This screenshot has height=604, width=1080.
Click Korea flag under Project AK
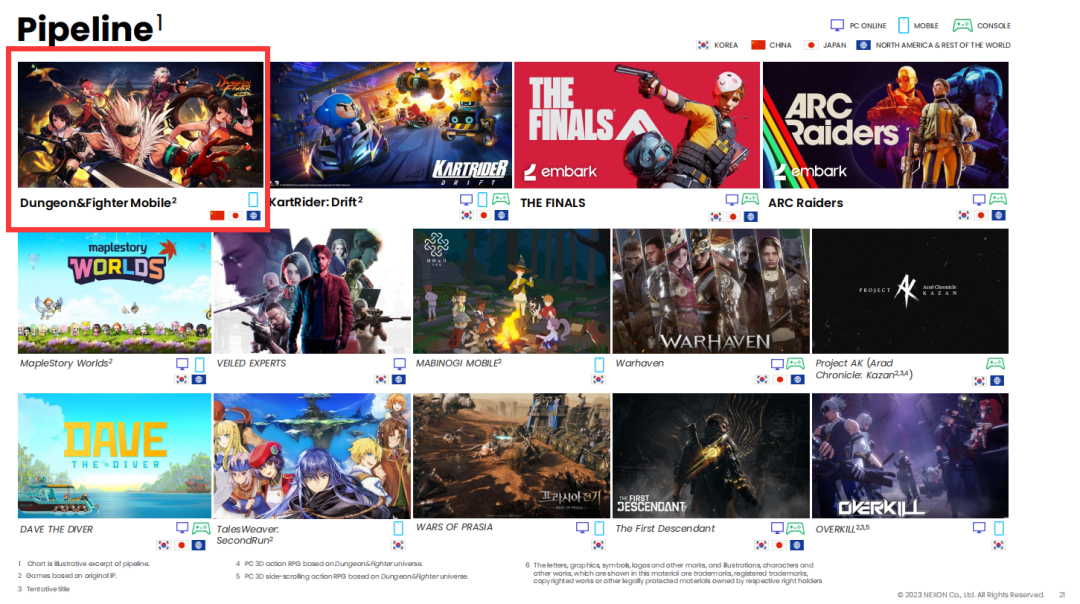(x=979, y=380)
